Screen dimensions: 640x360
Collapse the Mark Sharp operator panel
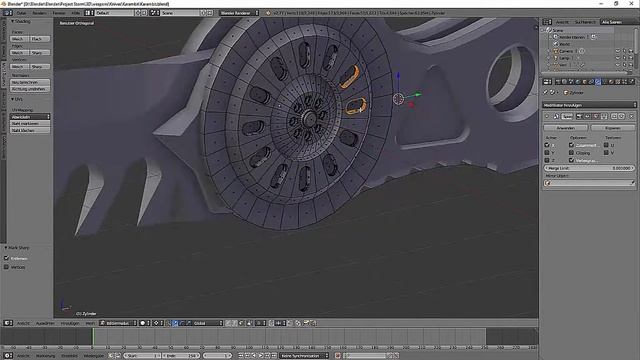pos(6,248)
